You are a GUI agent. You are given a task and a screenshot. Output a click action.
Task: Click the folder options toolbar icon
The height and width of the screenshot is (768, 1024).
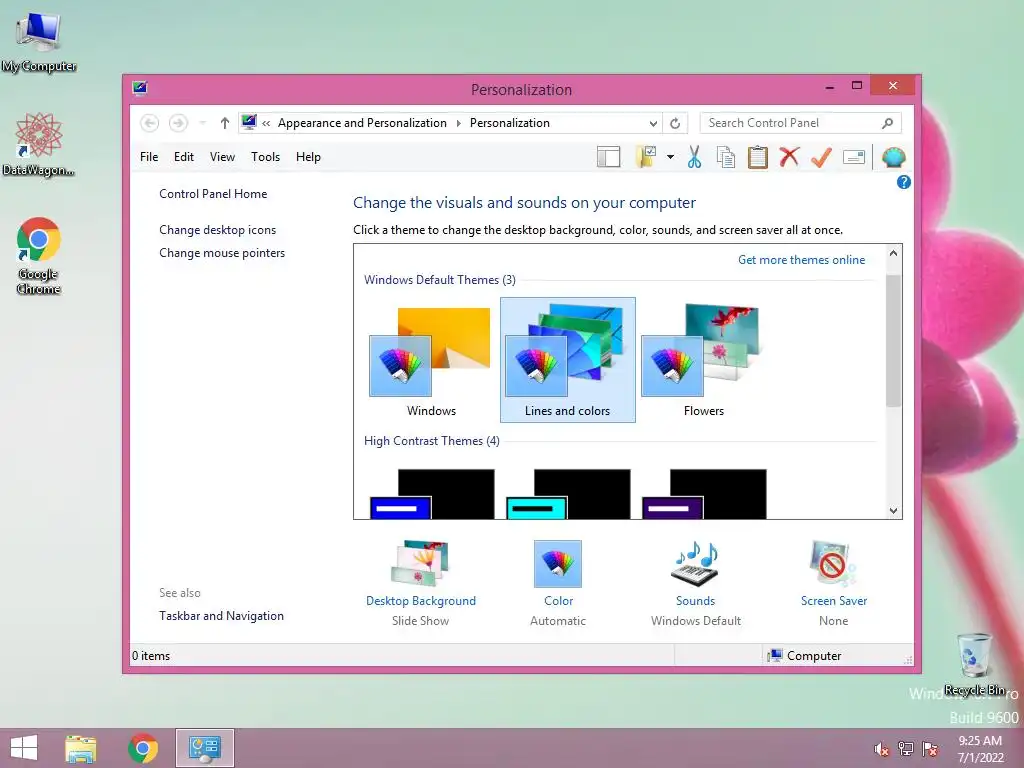click(645, 157)
